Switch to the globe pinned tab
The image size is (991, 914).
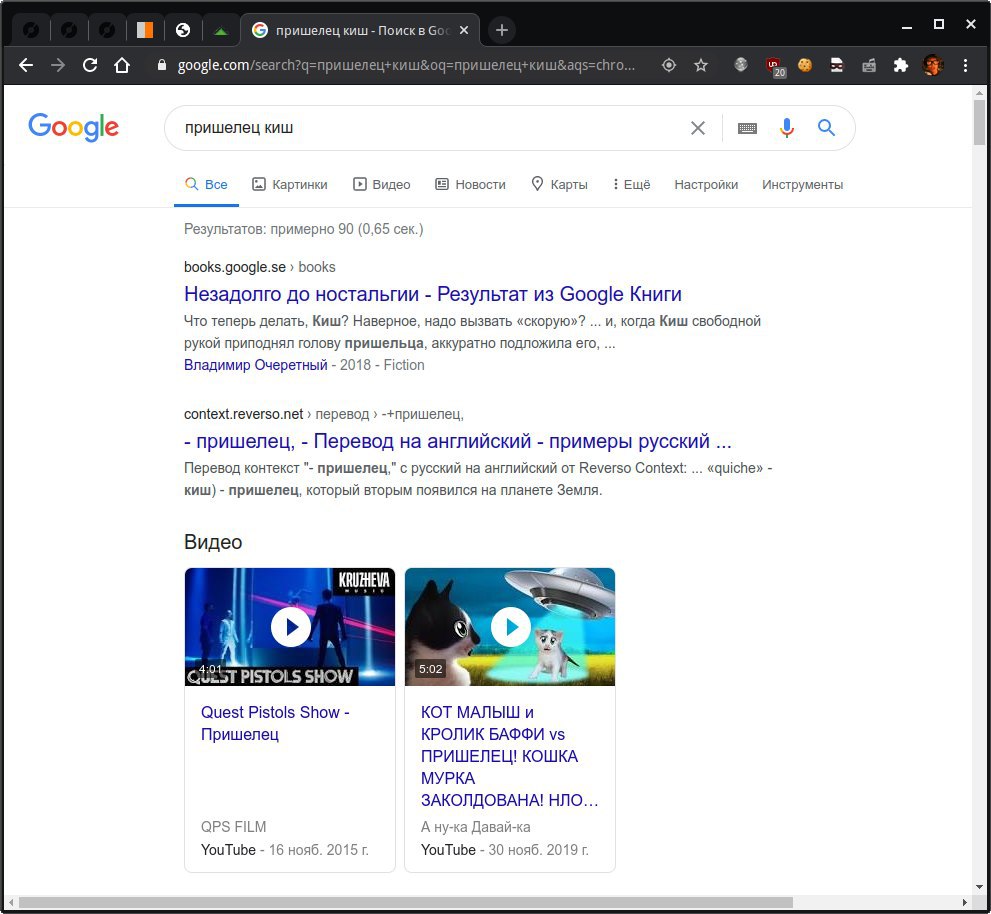pos(183,30)
